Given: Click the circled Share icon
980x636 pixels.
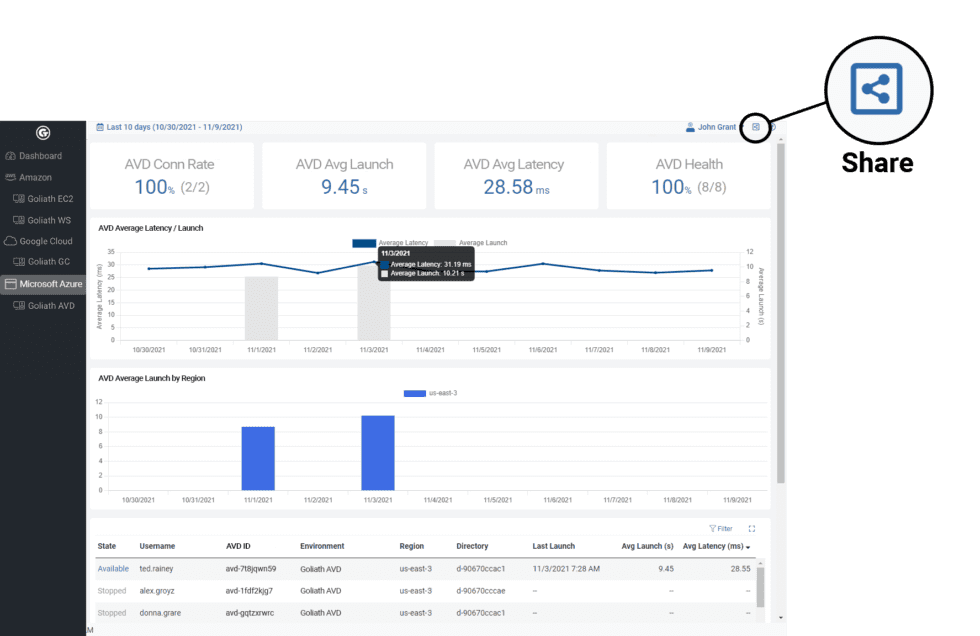Looking at the screenshot, I should point(878,90).
